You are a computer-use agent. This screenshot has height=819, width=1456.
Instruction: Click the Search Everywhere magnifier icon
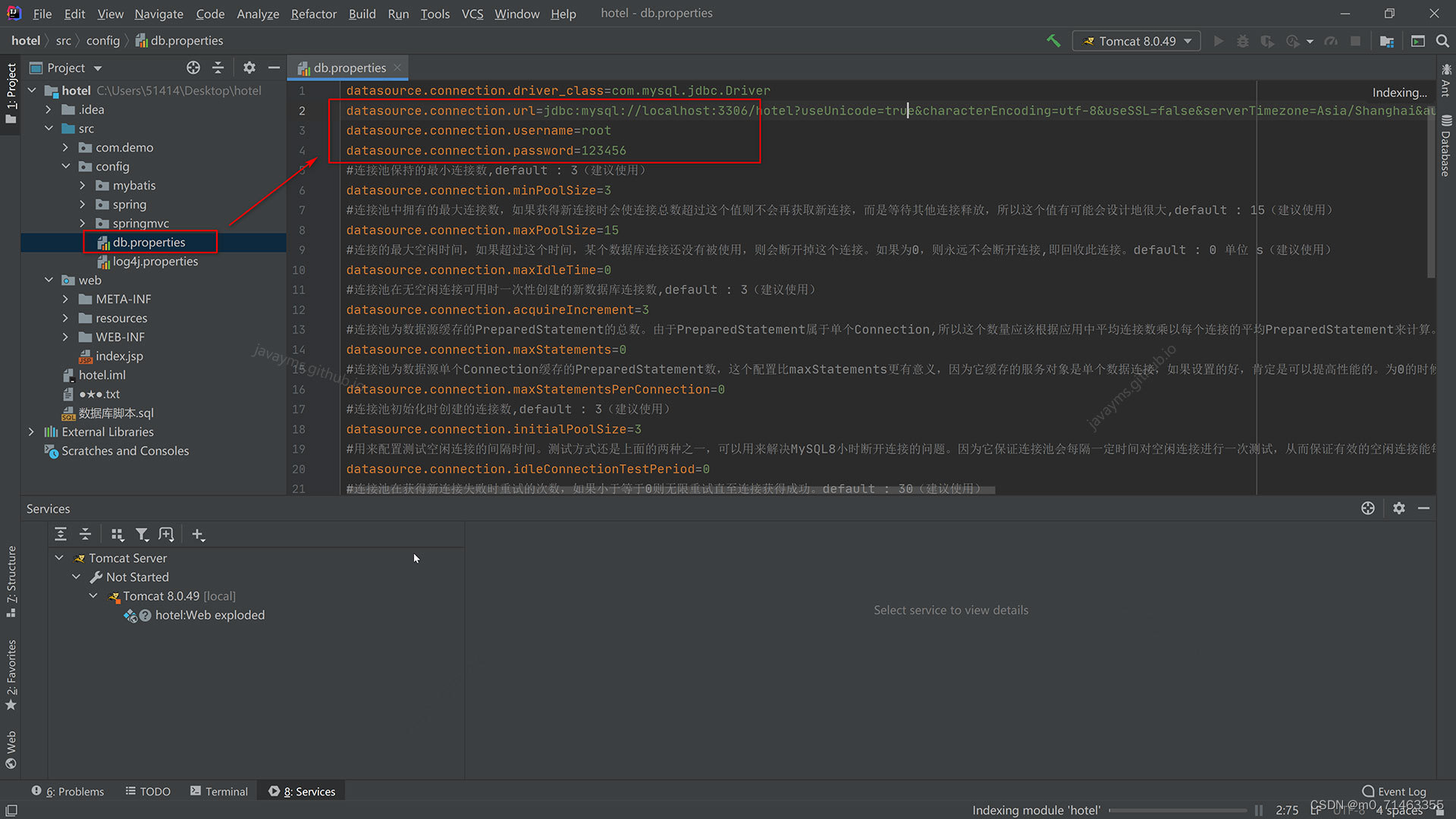(1442, 41)
